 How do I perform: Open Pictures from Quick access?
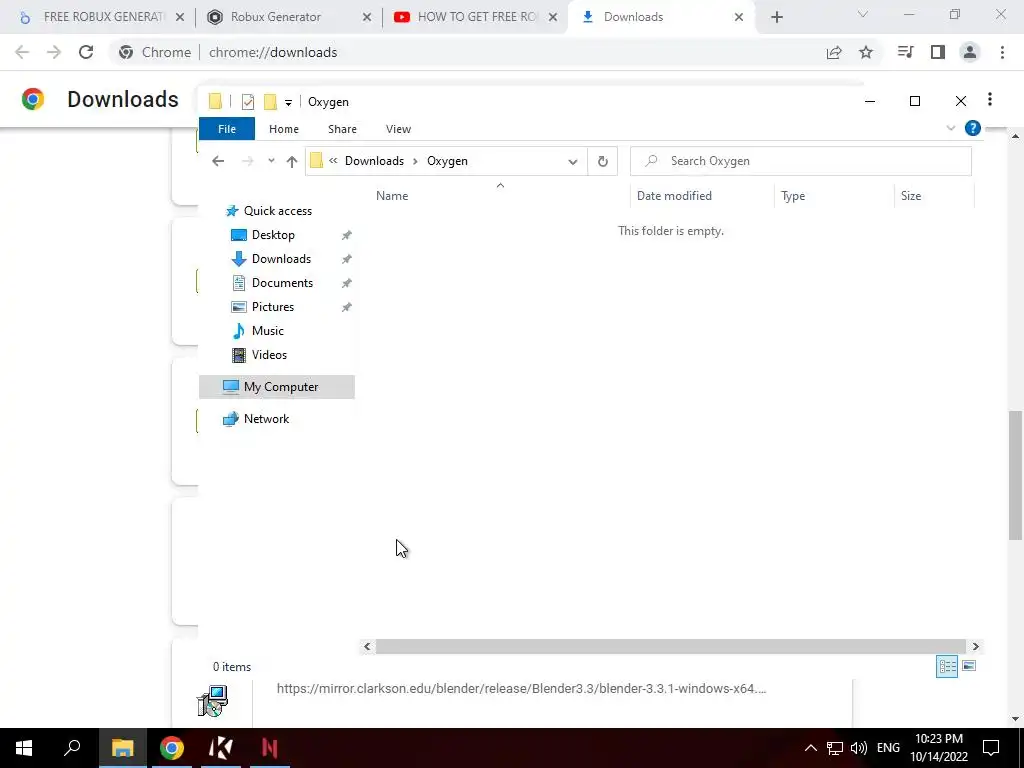coord(272,307)
